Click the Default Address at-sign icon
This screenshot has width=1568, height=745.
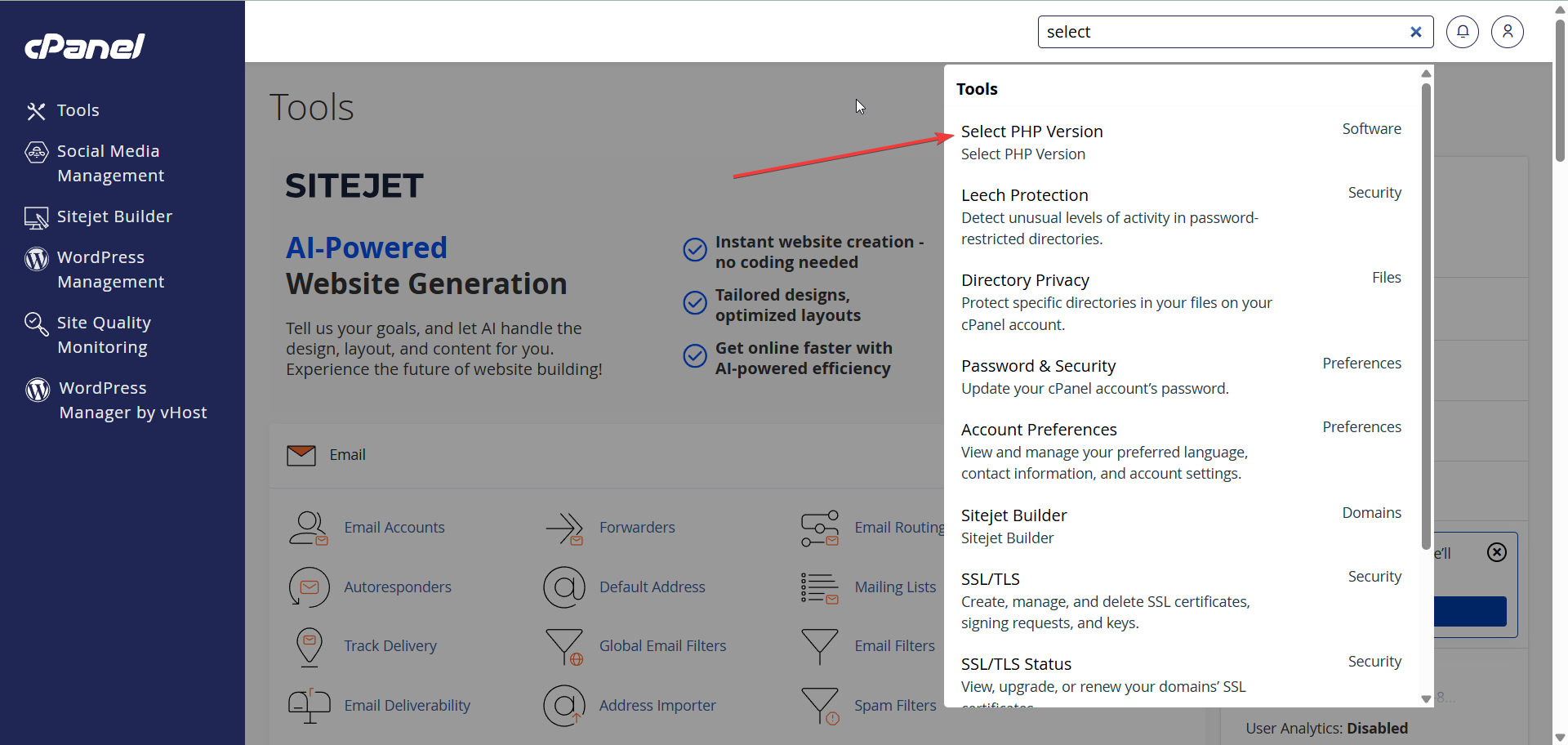[564, 587]
